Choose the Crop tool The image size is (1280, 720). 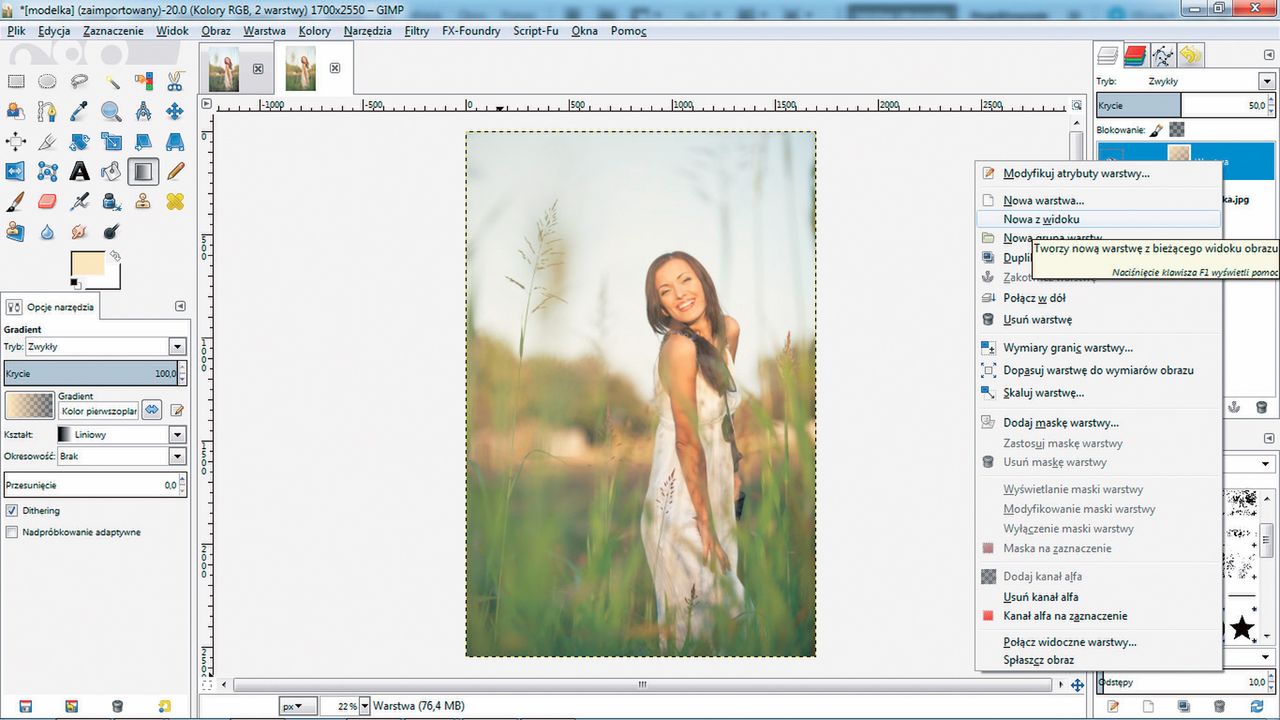tap(47, 141)
